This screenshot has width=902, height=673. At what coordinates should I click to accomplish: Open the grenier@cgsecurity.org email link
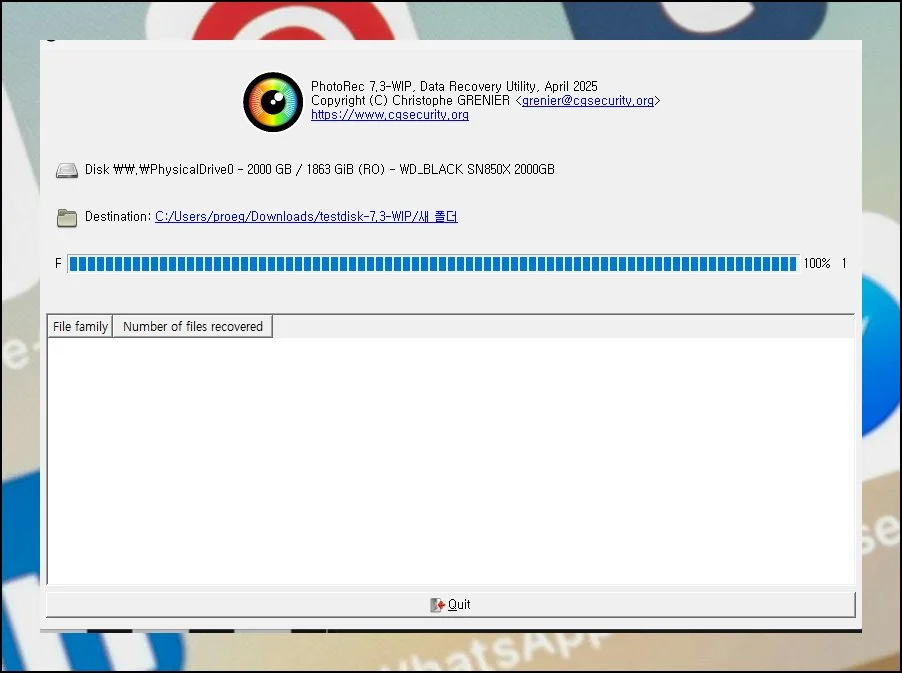click(588, 101)
